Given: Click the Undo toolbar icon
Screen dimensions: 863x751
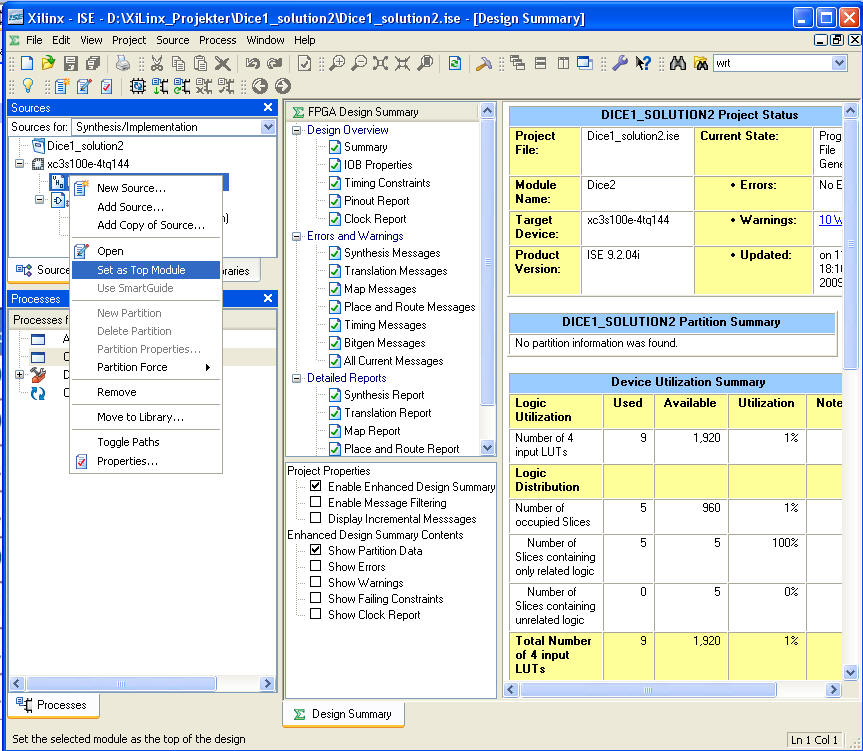Looking at the screenshot, I should click(252, 63).
